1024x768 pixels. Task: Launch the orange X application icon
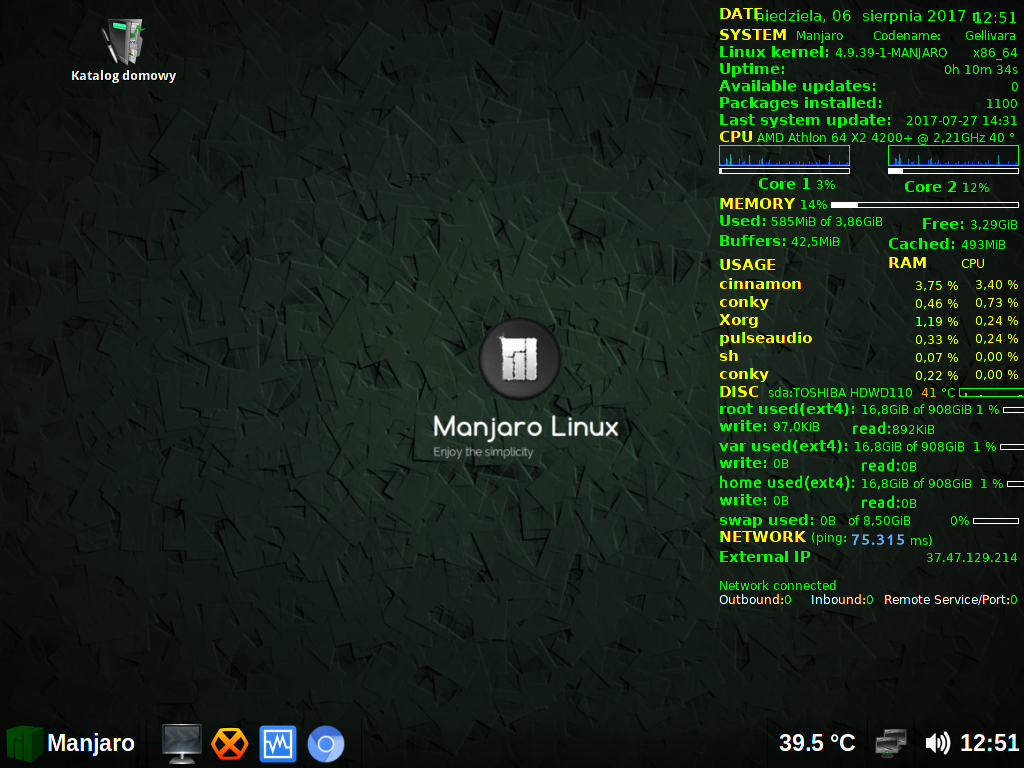[229, 744]
